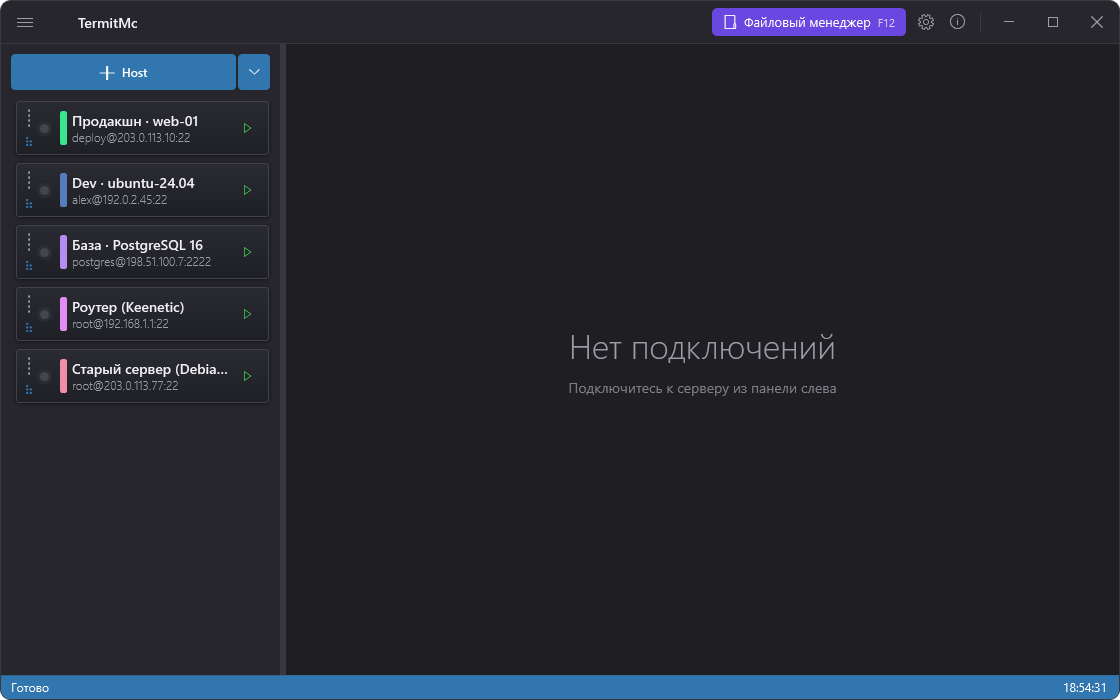Minimize the TermitMc window
1120x700 pixels.
pyautogui.click(x=1009, y=22)
